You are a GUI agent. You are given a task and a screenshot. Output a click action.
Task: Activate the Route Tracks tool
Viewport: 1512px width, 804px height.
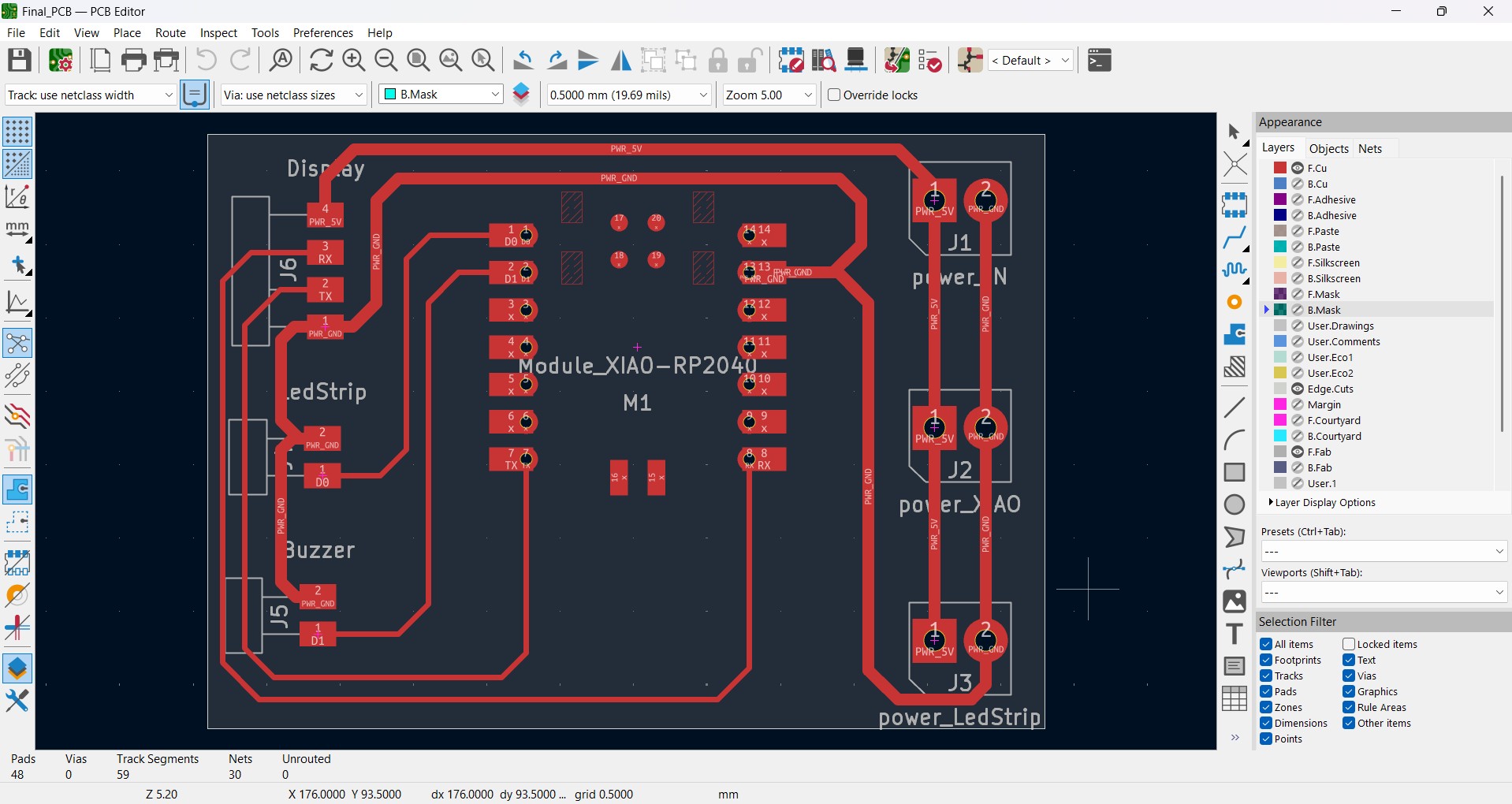(1235, 237)
